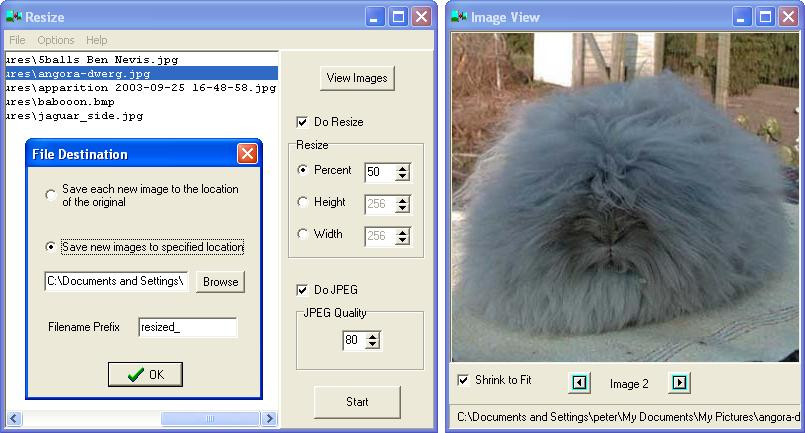Click the Width spinner down arrow
Viewport: 805px width, 433px height.
[402, 240]
